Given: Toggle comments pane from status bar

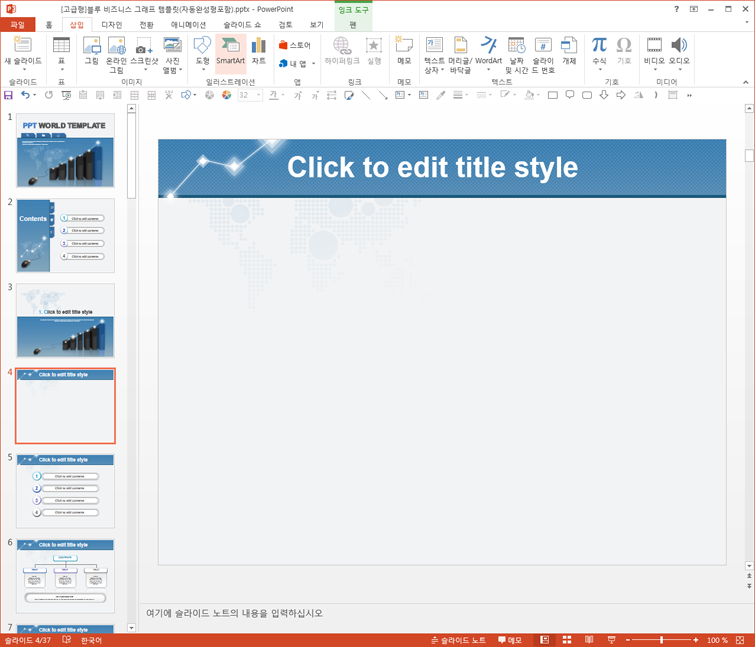Looking at the screenshot, I should 510,640.
